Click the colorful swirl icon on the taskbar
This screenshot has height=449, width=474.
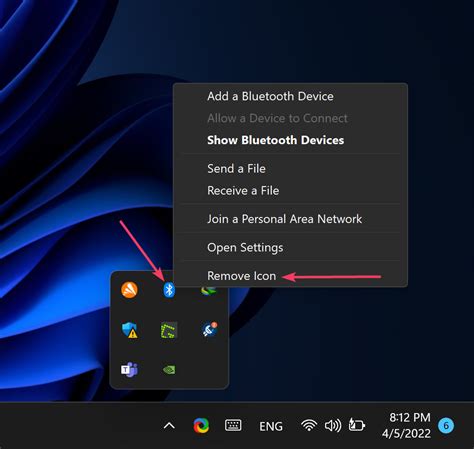(x=201, y=426)
